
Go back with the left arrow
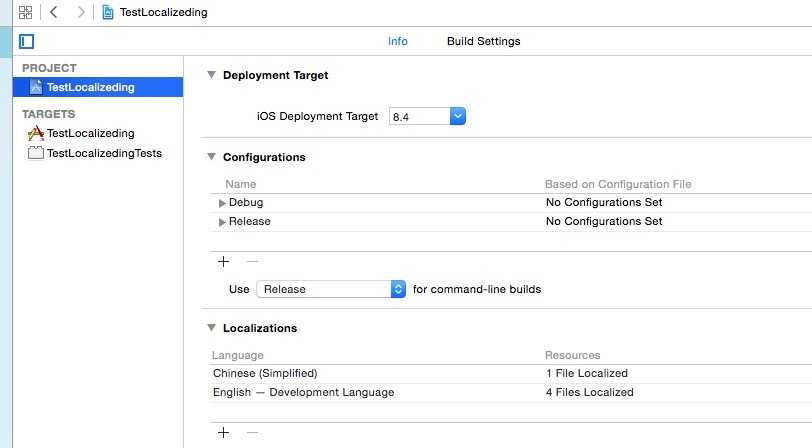53,12
